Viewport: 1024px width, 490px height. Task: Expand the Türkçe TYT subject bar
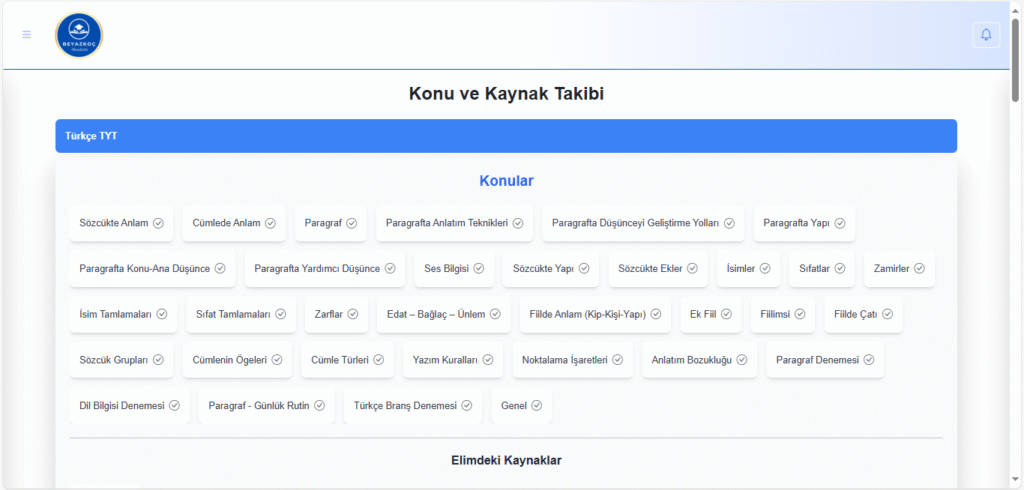506,136
